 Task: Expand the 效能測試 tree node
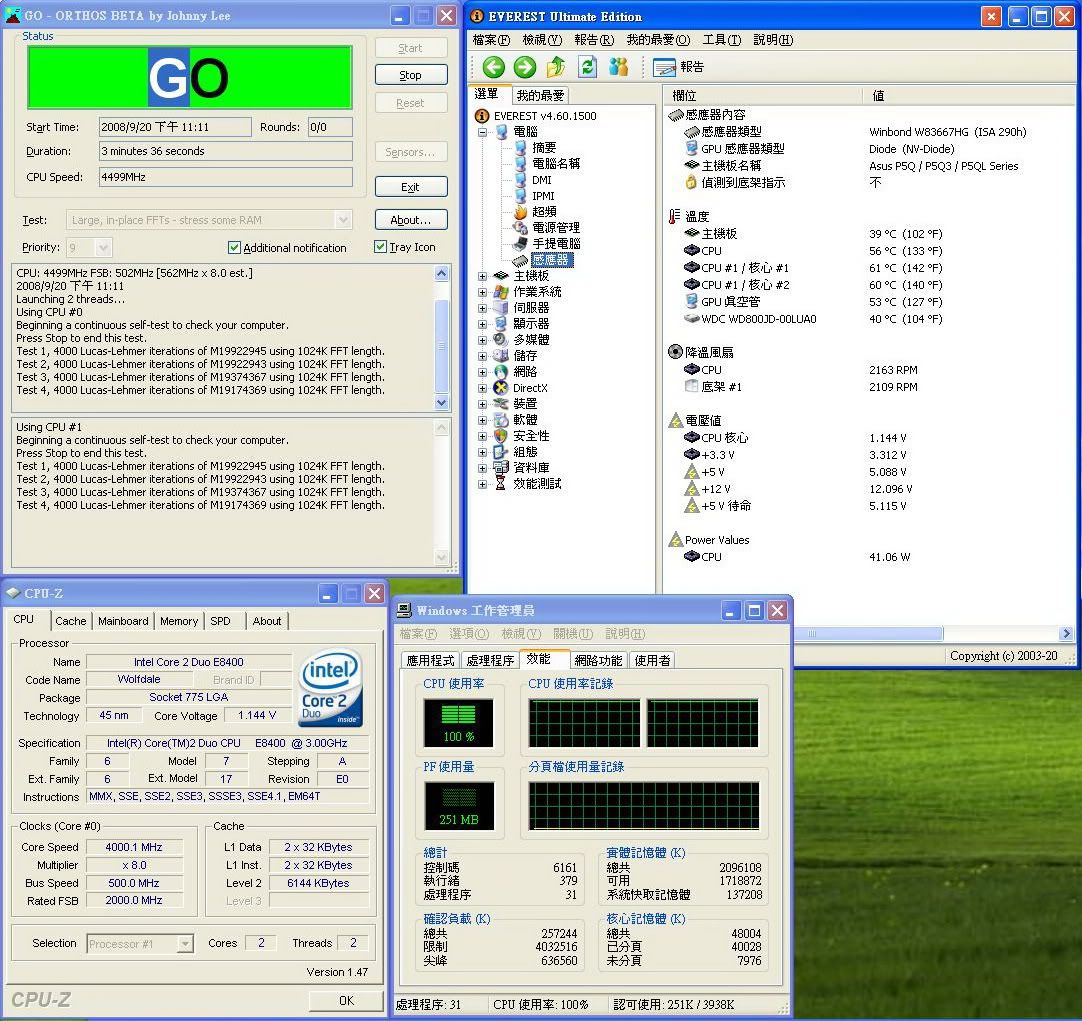click(x=482, y=484)
